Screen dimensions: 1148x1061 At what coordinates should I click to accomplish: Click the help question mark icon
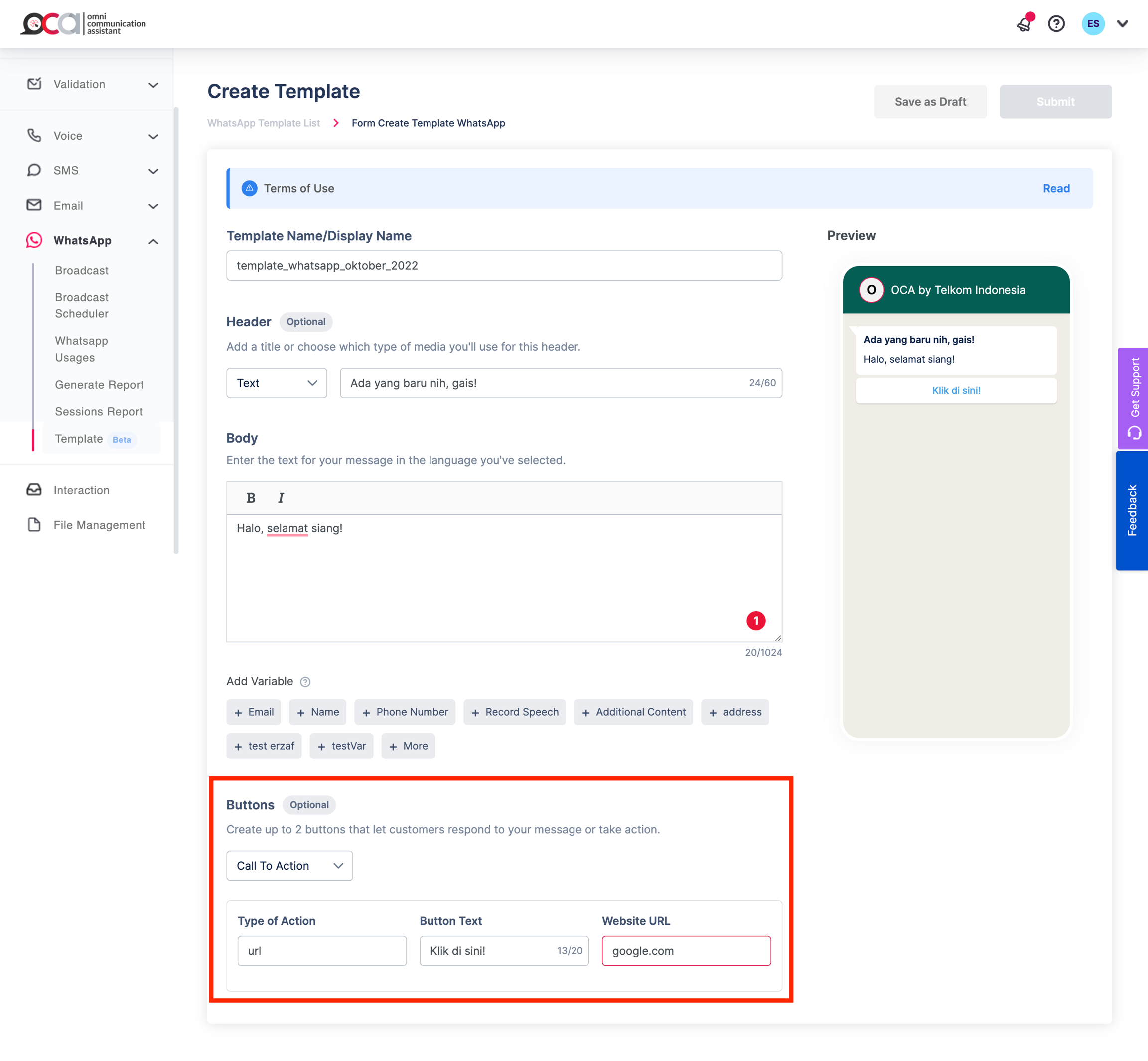[1056, 24]
